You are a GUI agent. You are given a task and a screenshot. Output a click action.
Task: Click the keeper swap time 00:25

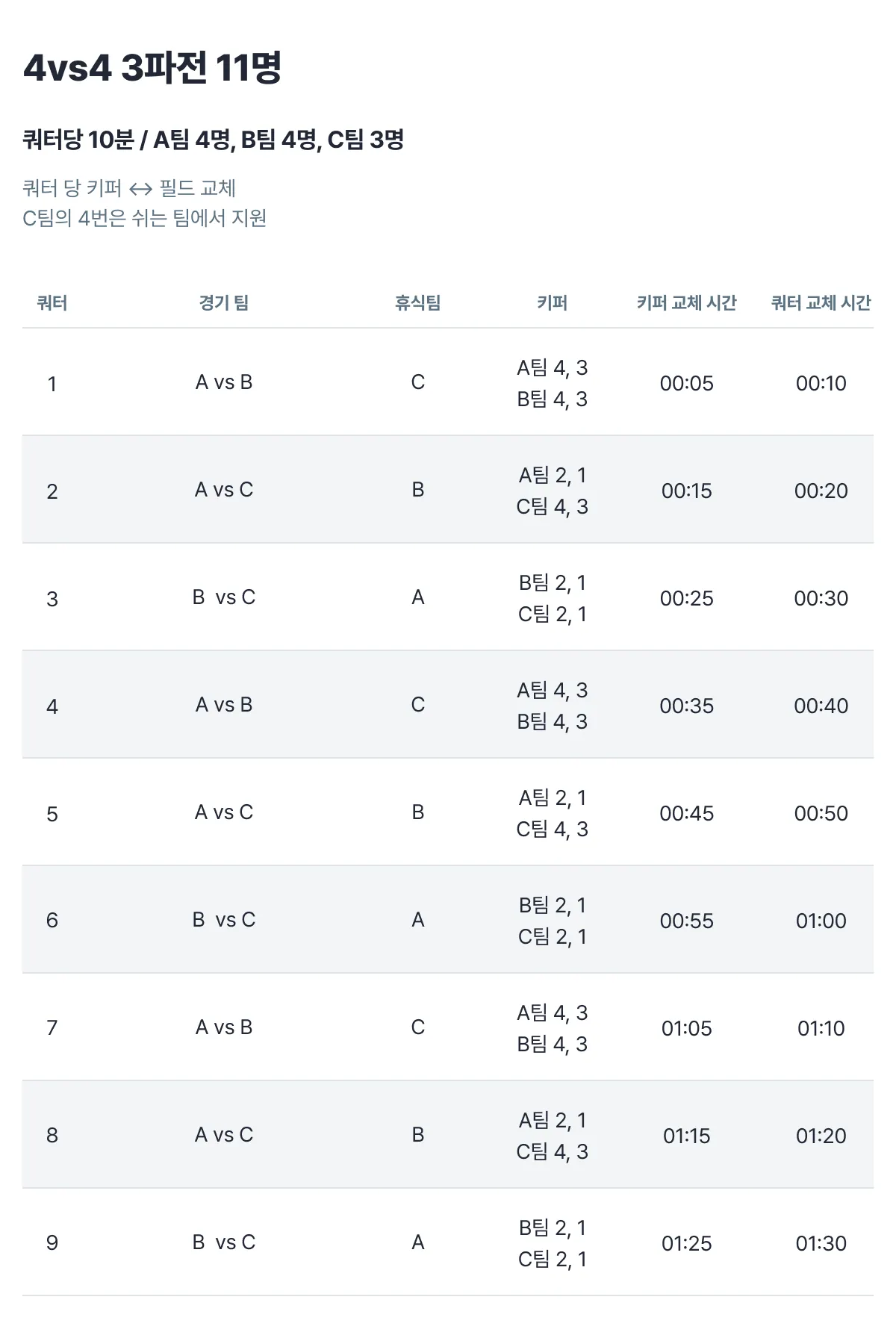686,598
